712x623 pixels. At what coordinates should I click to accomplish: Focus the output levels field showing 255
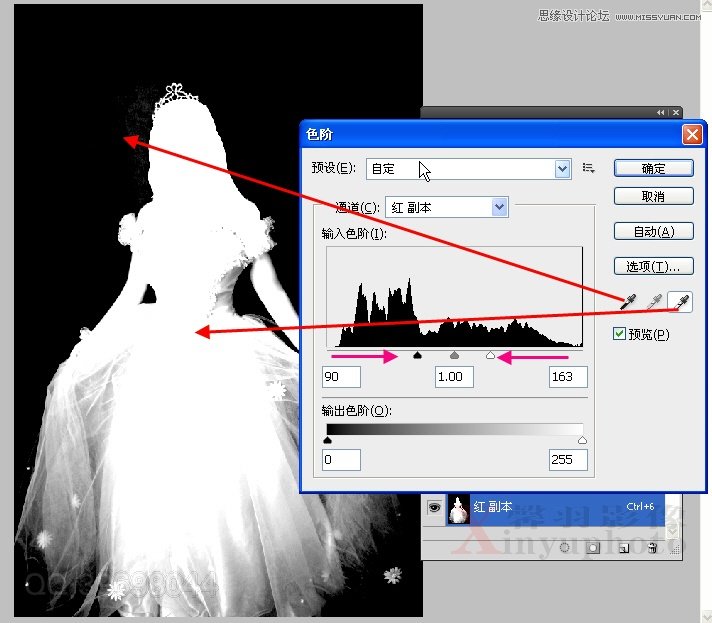(x=568, y=460)
